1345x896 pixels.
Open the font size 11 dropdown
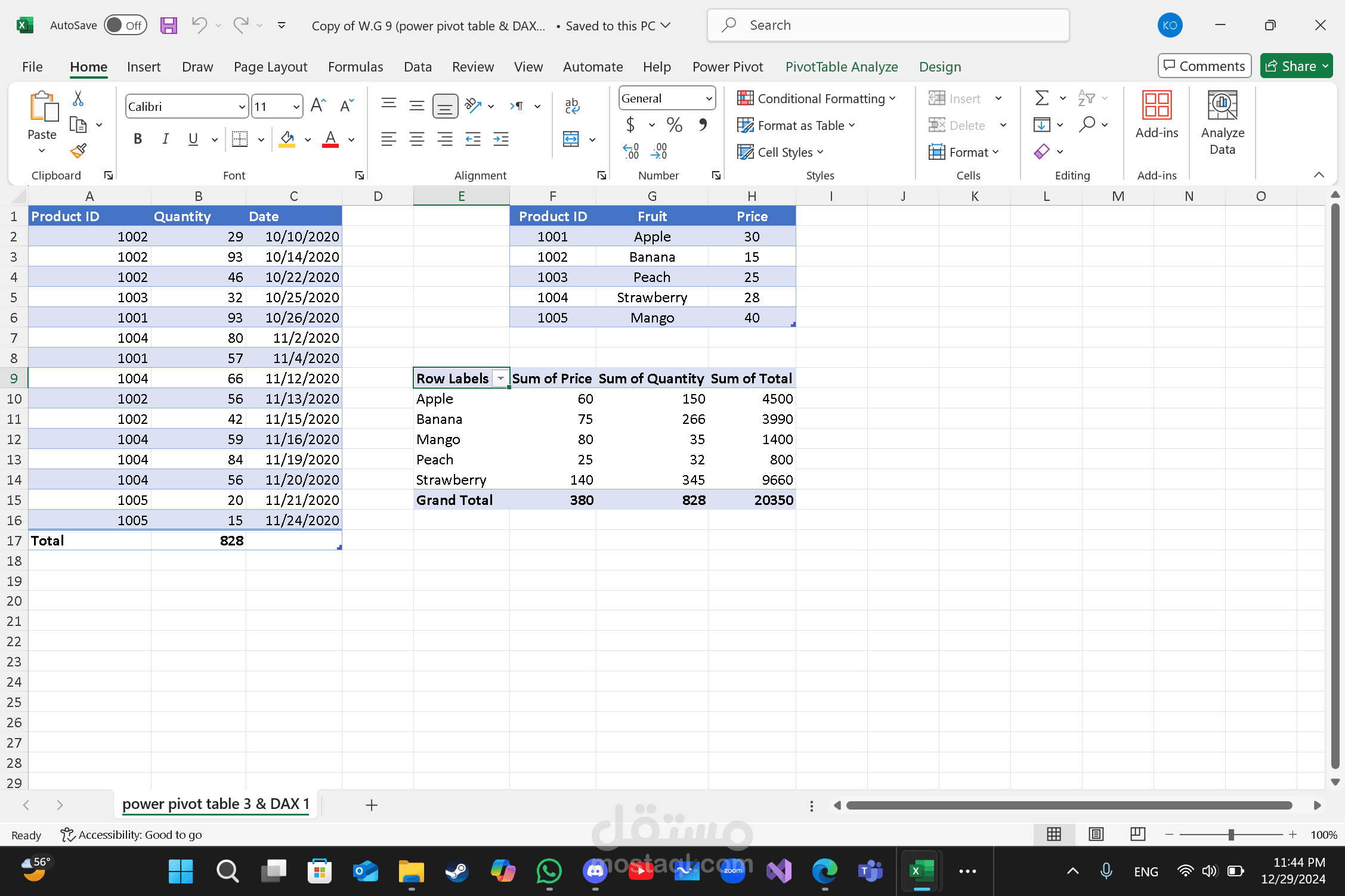296,107
